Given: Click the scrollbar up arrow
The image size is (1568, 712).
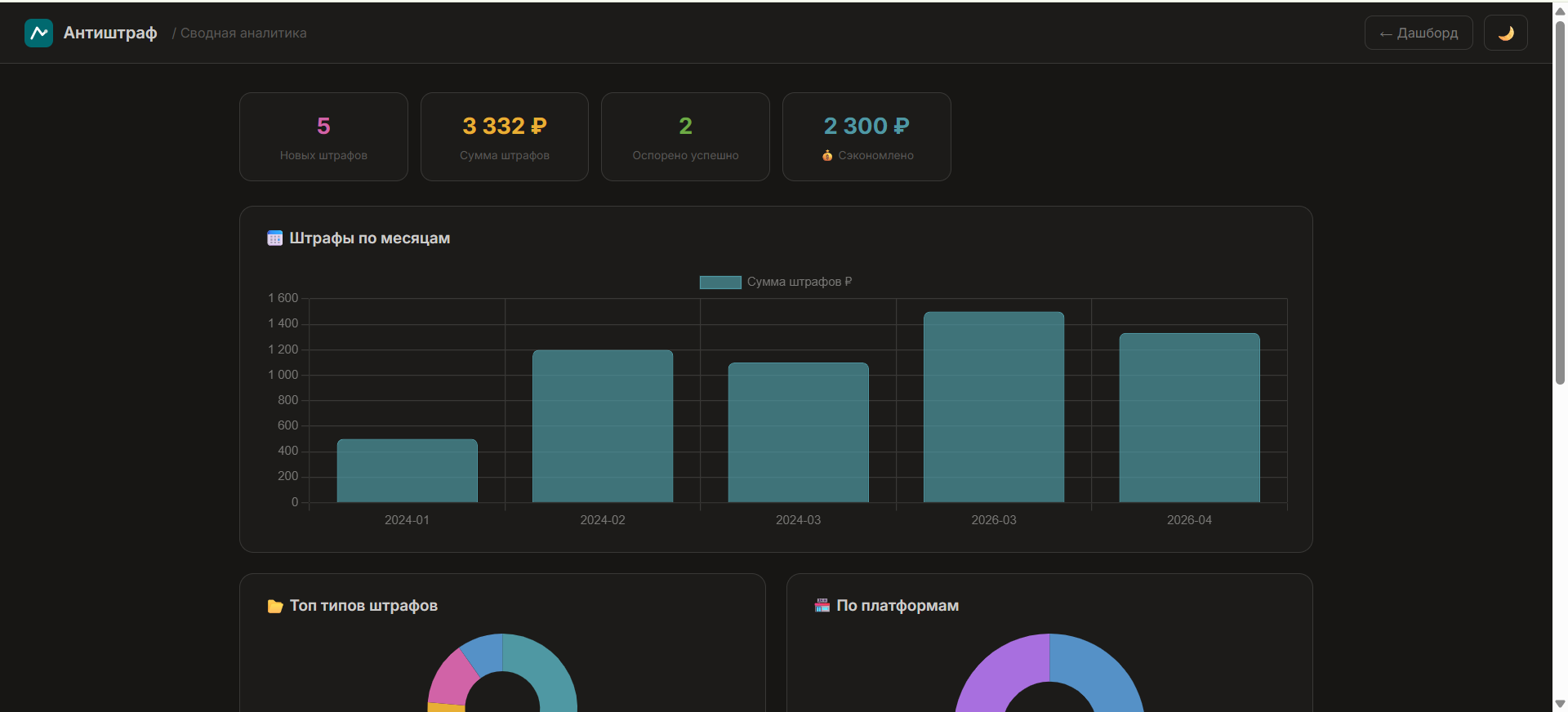Looking at the screenshot, I should (x=1560, y=11).
